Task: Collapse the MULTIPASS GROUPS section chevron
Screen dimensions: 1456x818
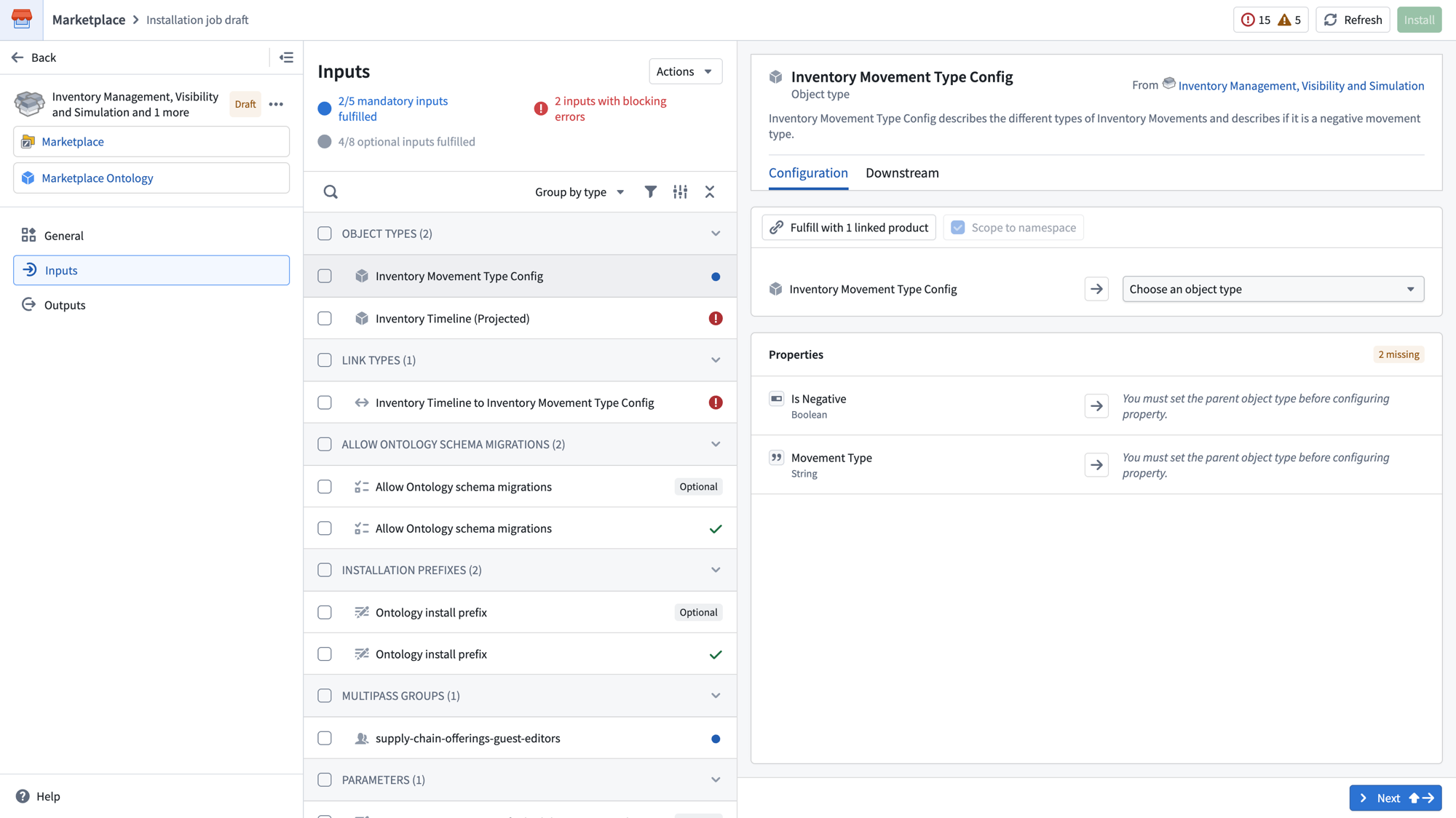Action: 716,696
